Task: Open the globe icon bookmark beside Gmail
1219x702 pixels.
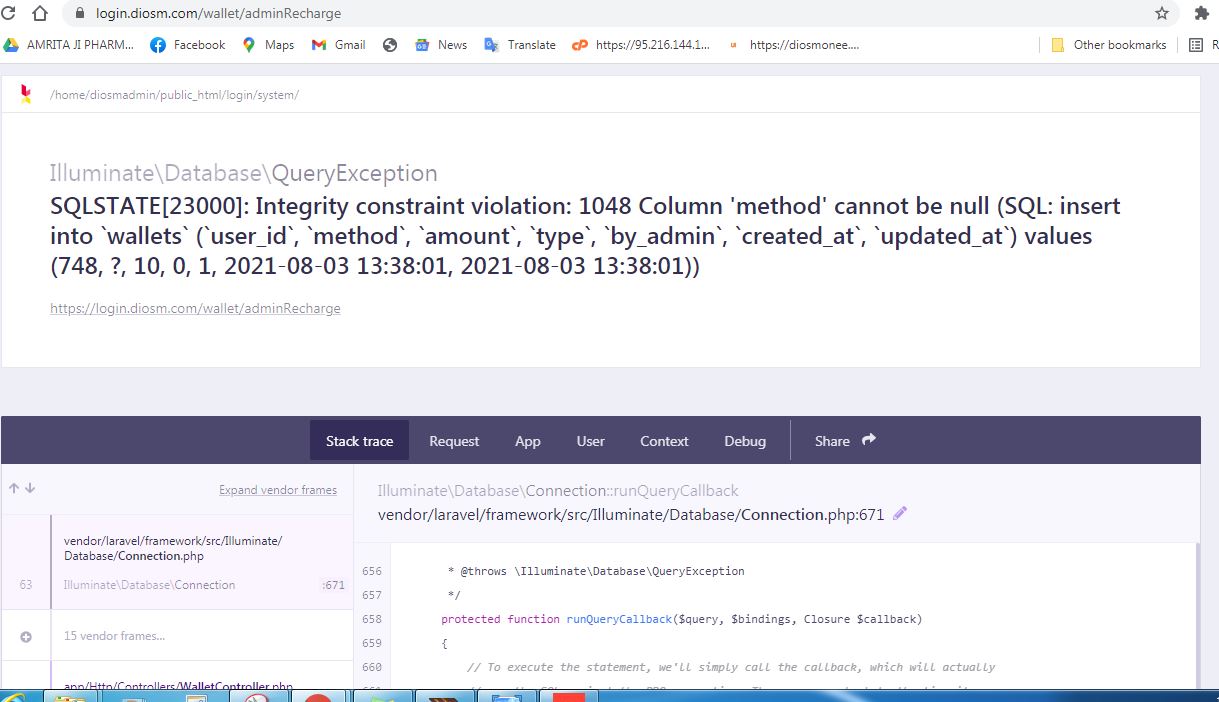Action: click(390, 45)
